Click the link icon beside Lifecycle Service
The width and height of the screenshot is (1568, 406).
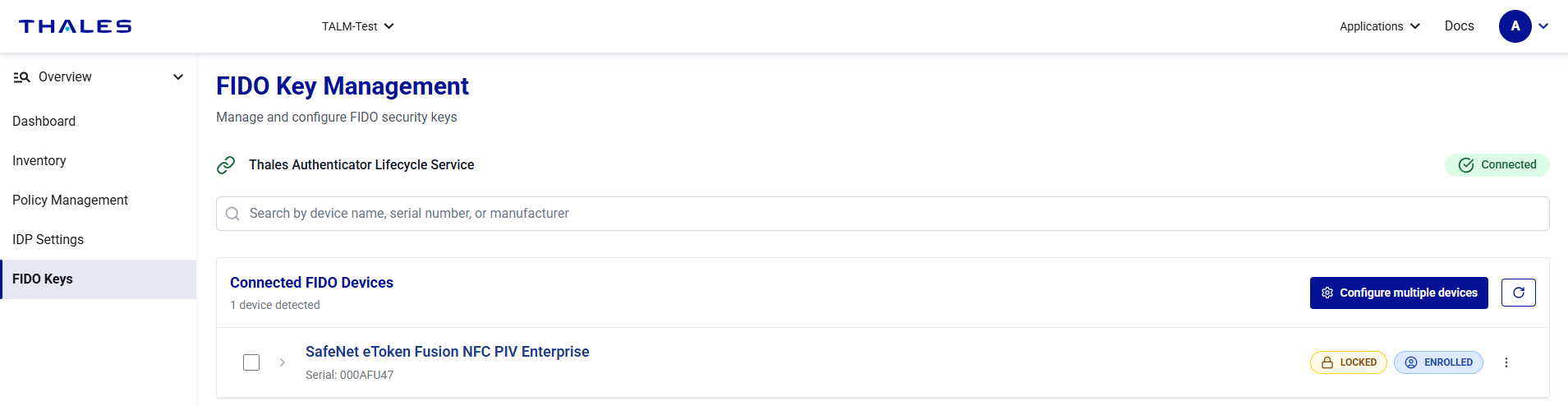point(226,165)
